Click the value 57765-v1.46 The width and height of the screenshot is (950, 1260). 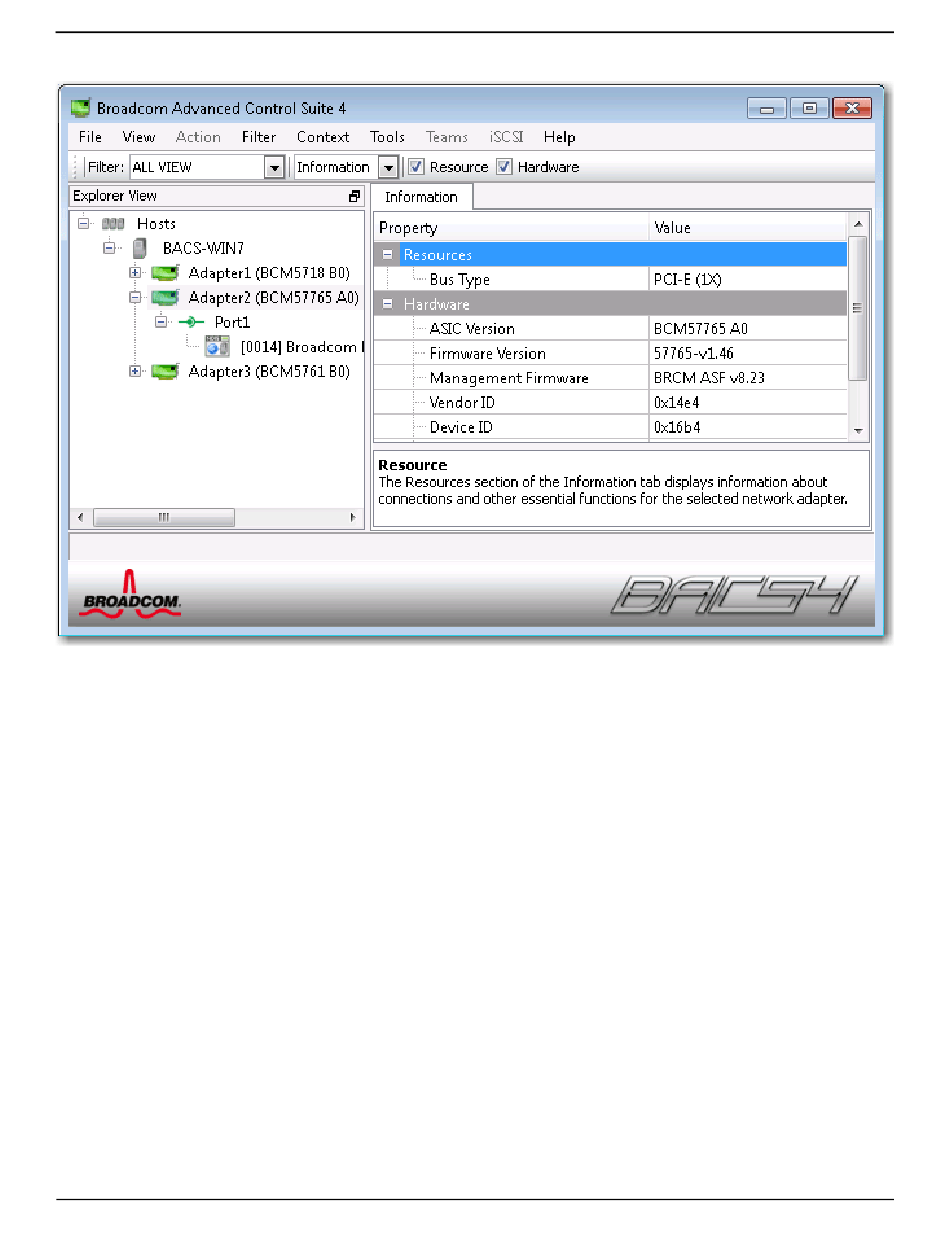(692, 353)
